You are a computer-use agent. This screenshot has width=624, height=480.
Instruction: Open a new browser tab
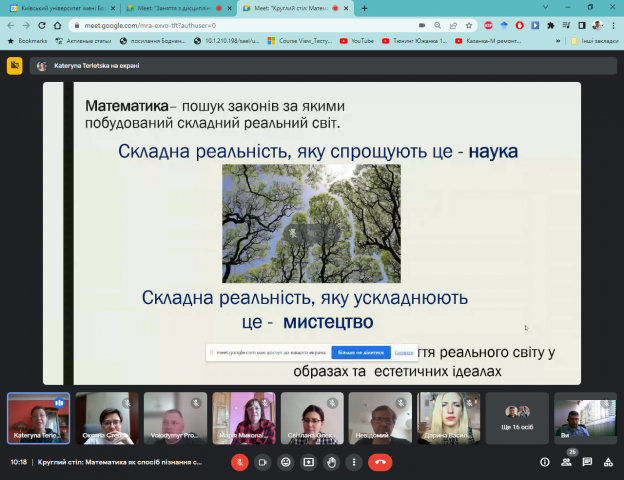(x=365, y=8)
